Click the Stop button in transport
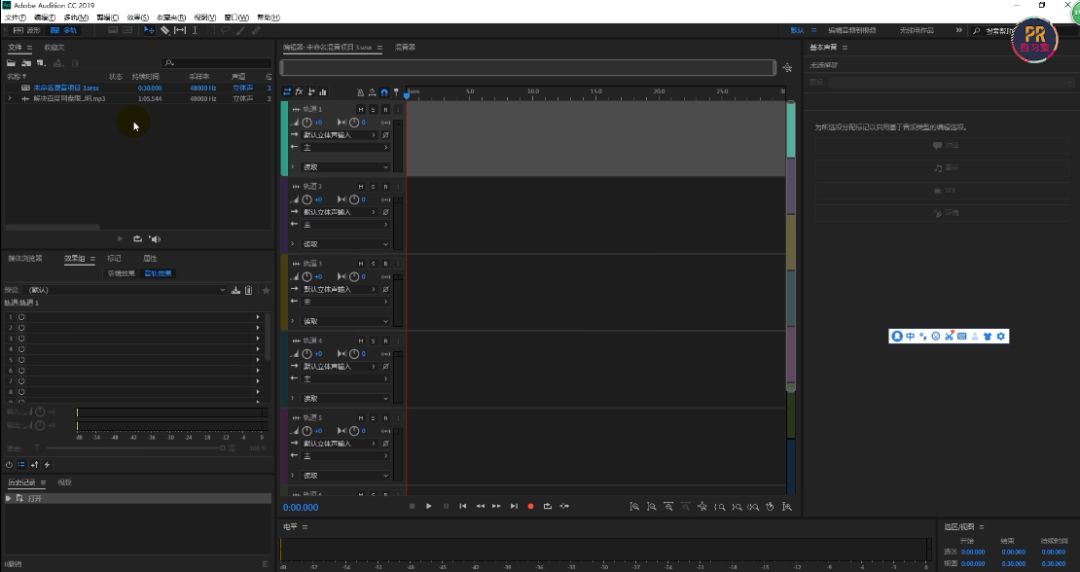 (x=412, y=507)
